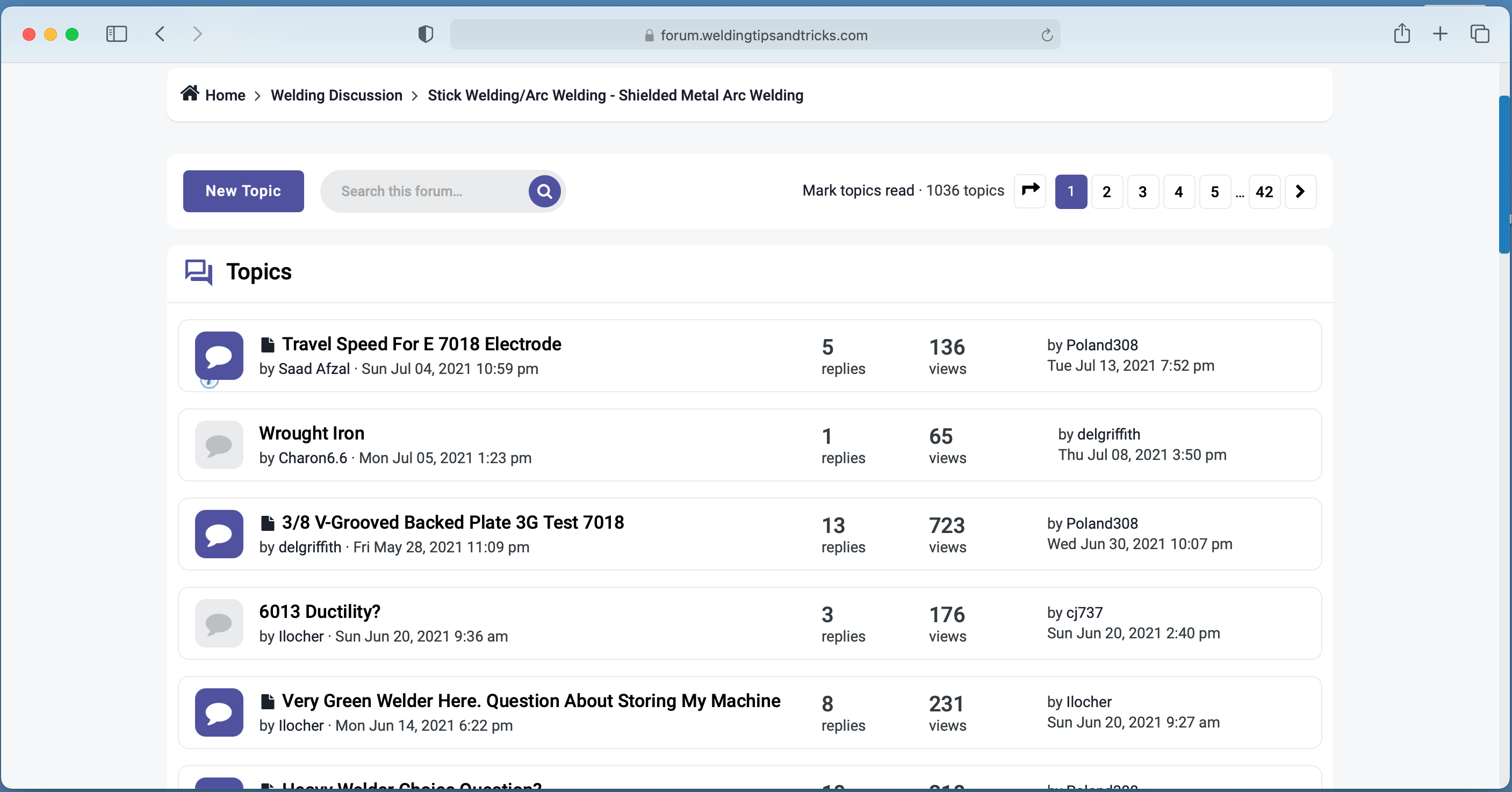Viewport: 1512px width, 792px height.
Task: Open delgriffith author link on 3/8 V-Grooved
Action: (x=310, y=547)
